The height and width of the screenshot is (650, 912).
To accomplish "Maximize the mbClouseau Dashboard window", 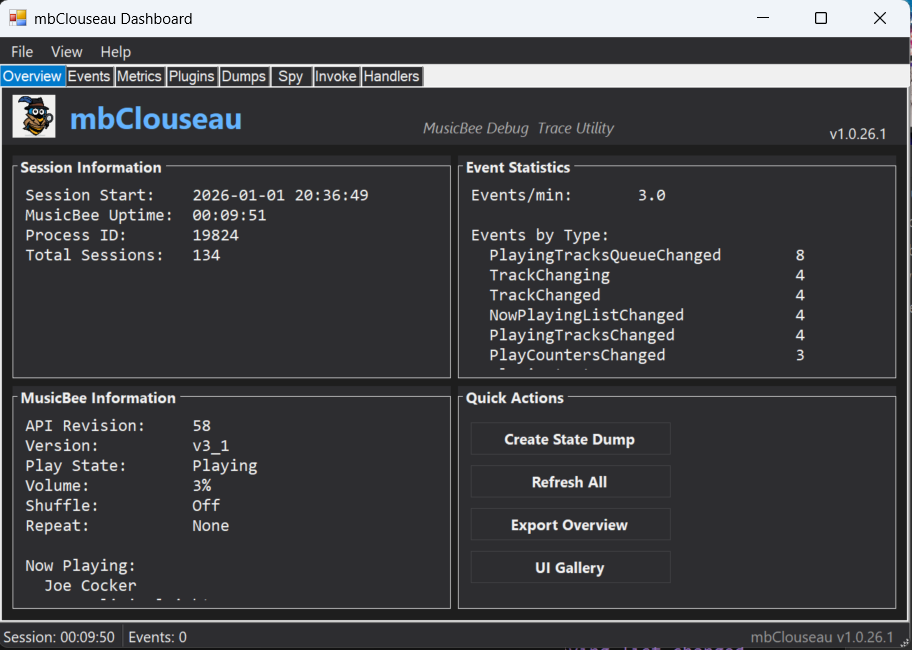I will 820,18.
